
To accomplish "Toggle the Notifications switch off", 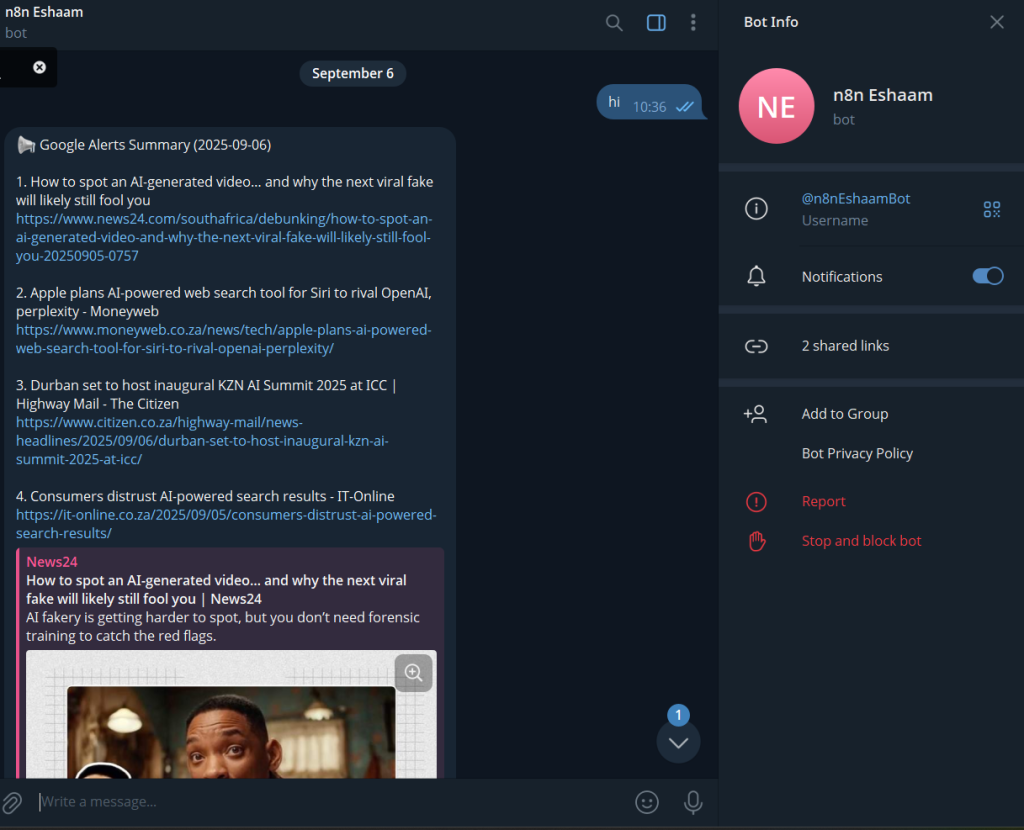I will tap(987, 276).
